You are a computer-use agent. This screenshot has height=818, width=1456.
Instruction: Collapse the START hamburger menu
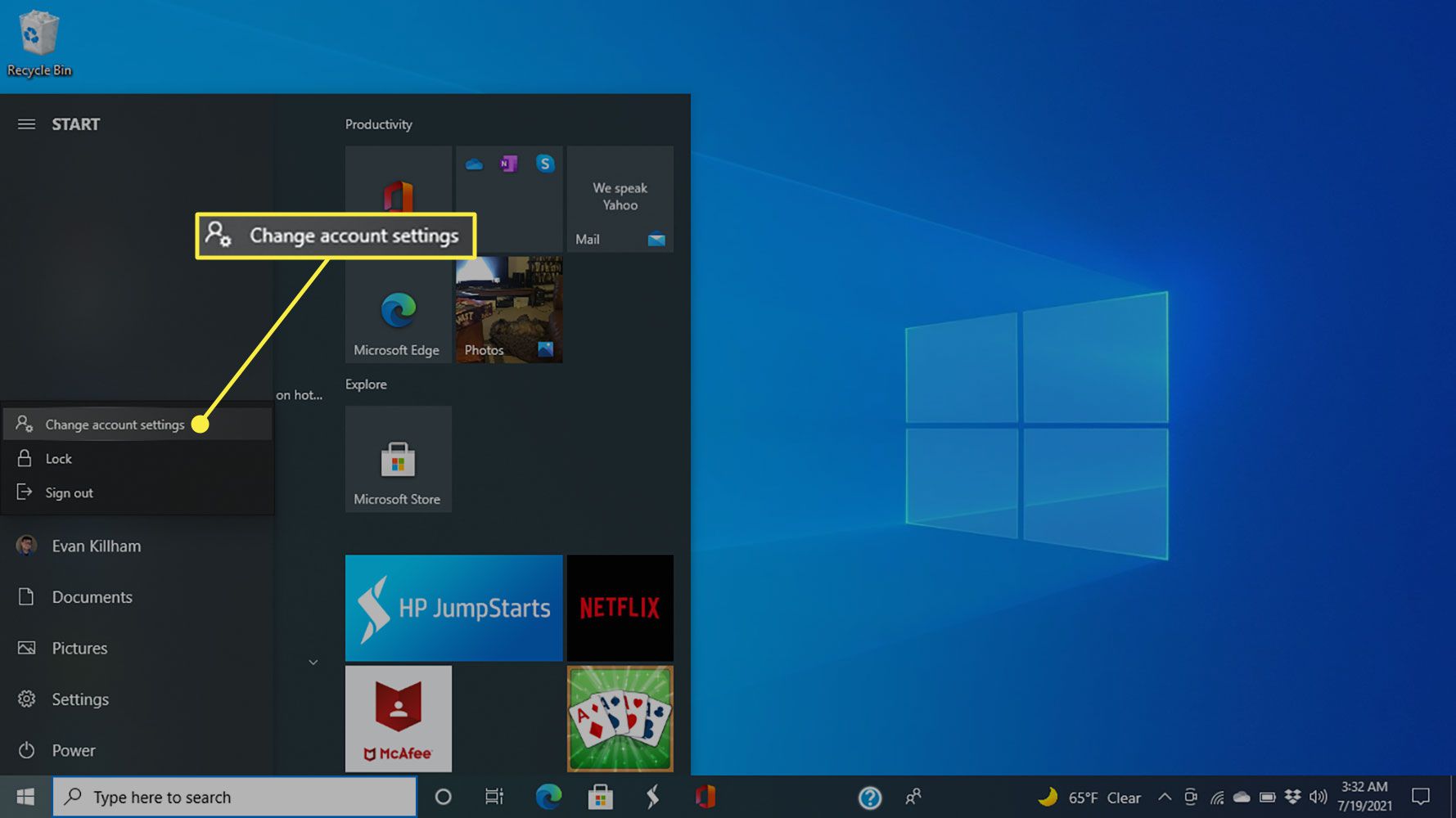tap(26, 124)
